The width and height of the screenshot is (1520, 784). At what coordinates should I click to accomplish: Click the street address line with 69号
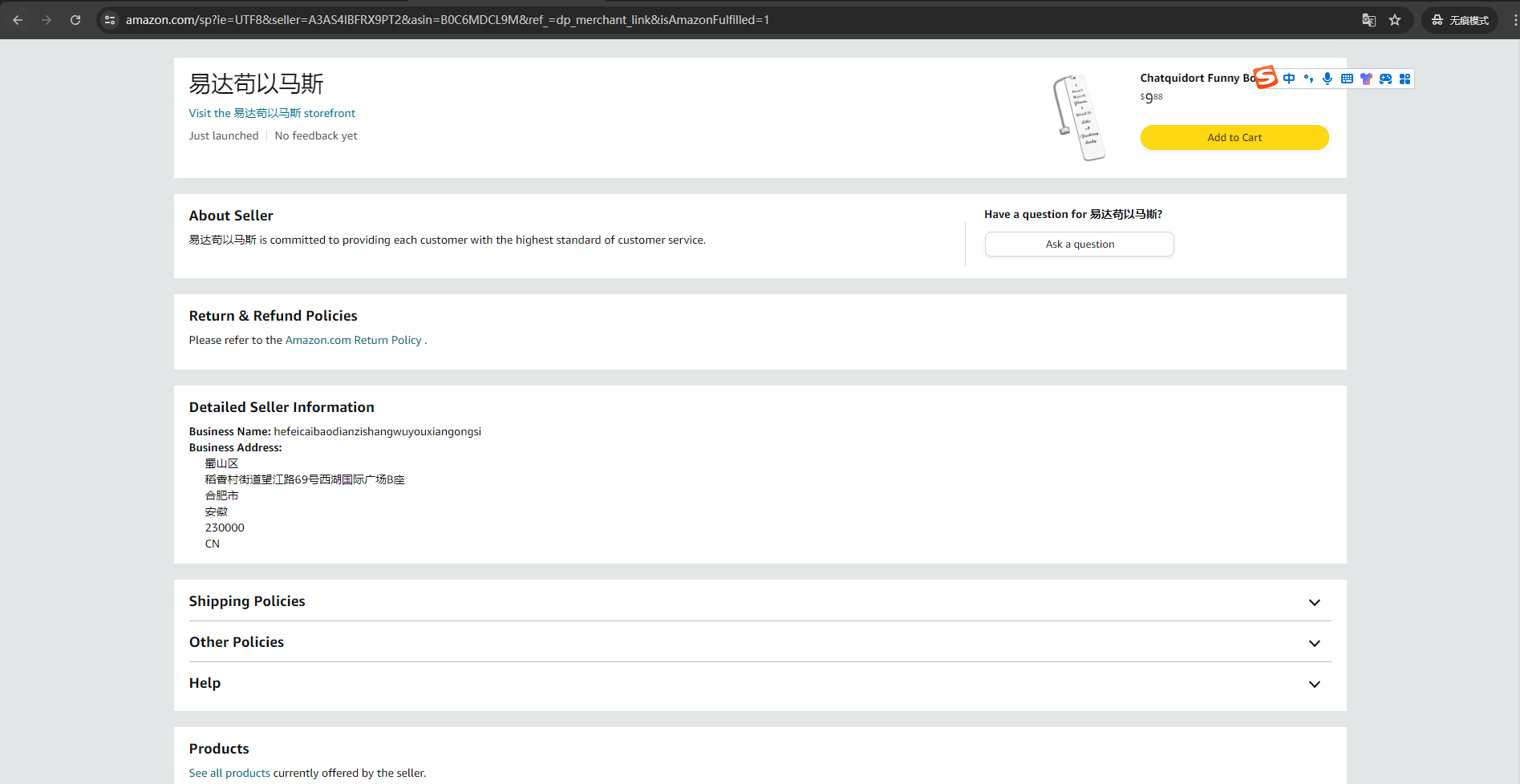pos(305,479)
